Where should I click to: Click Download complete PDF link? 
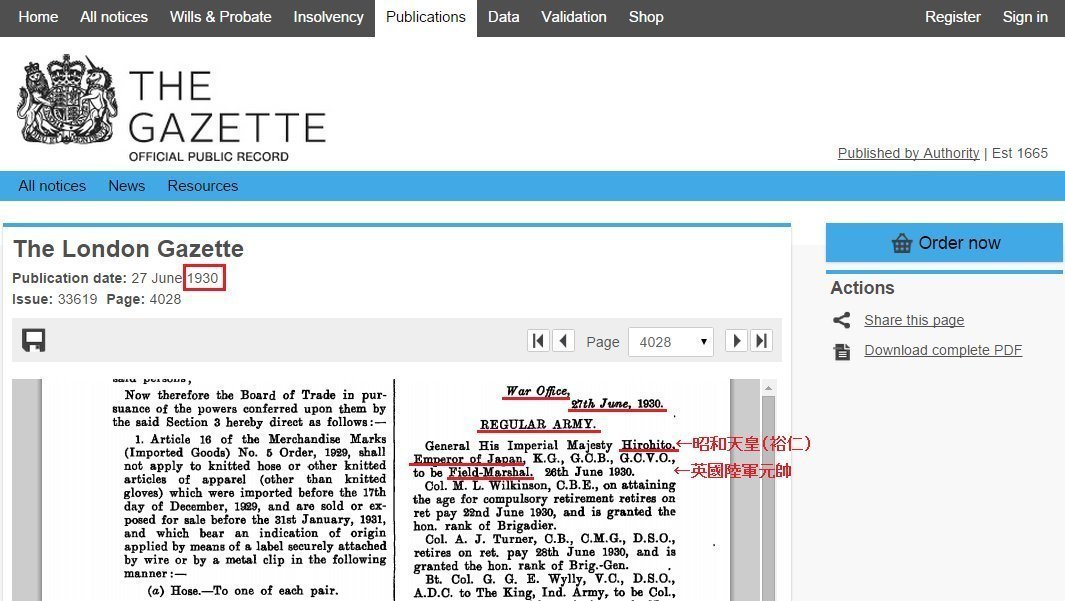(943, 350)
